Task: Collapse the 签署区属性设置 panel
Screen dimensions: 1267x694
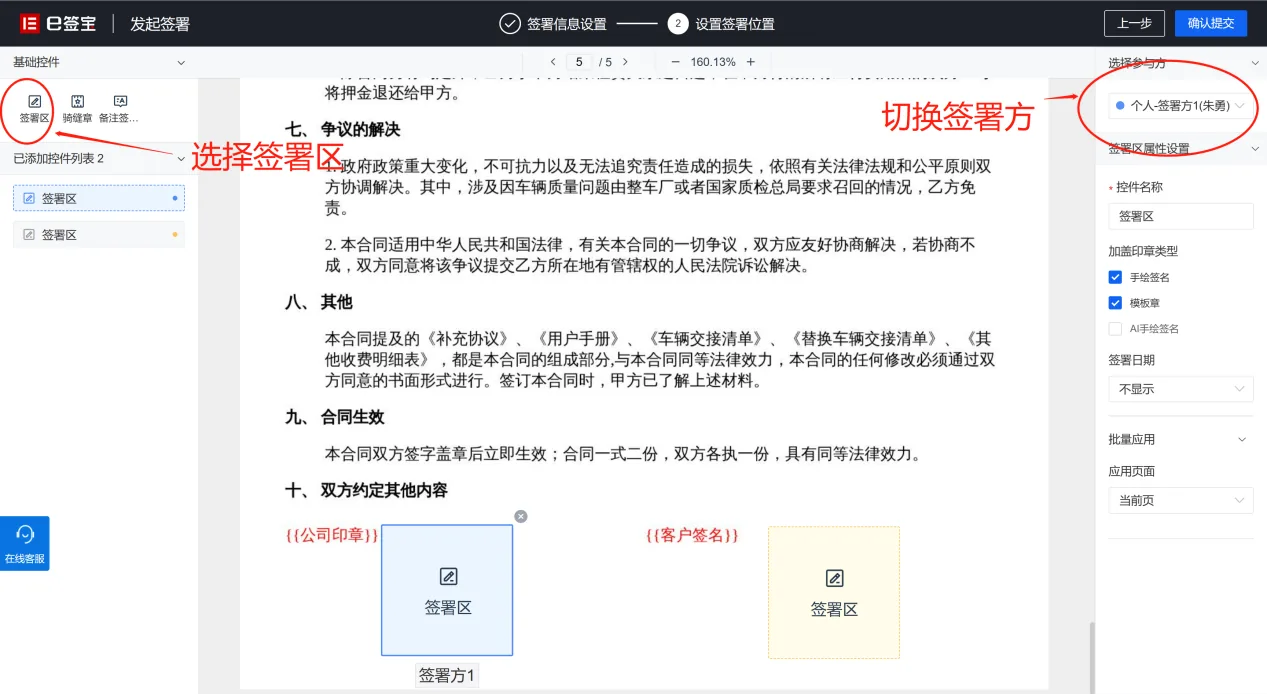Action: click(1255, 149)
